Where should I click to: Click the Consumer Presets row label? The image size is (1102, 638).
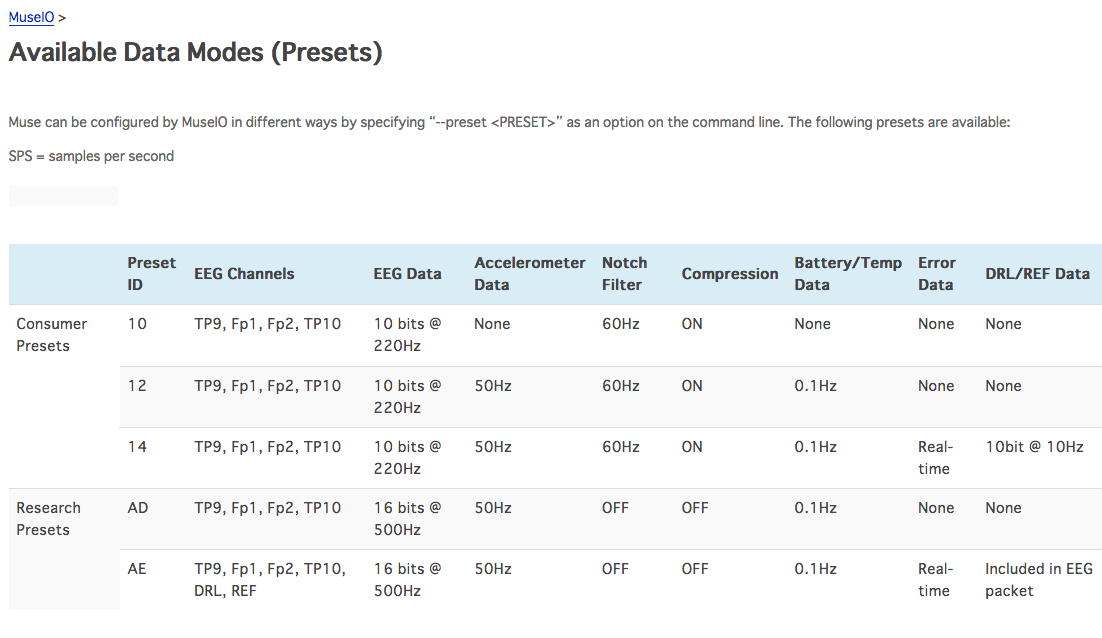pos(52,334)
